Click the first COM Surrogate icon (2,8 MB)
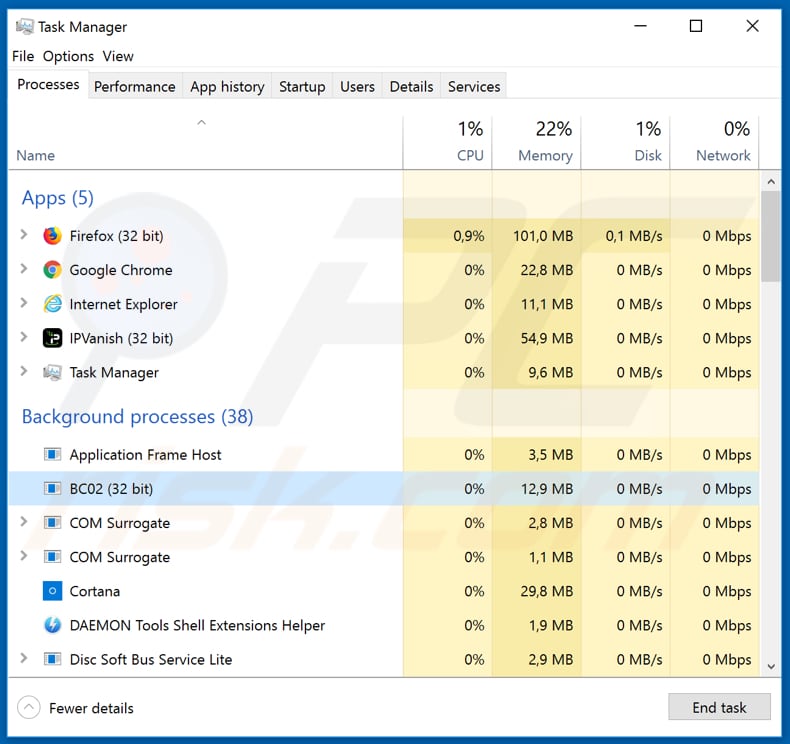The height and width of the screenshot is (744, 790). click(x=52, y=522)
